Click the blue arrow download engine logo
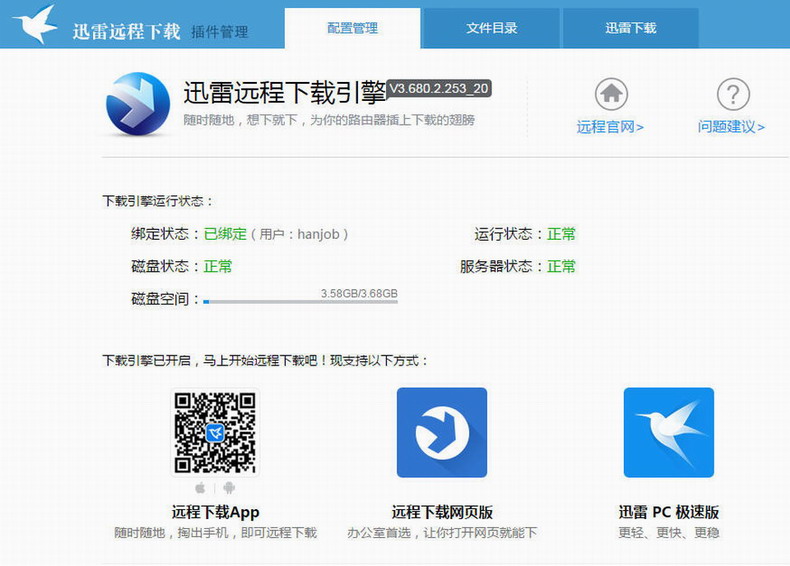The height and width of the screenshot is (566, 790). click(x=138, y=103)
